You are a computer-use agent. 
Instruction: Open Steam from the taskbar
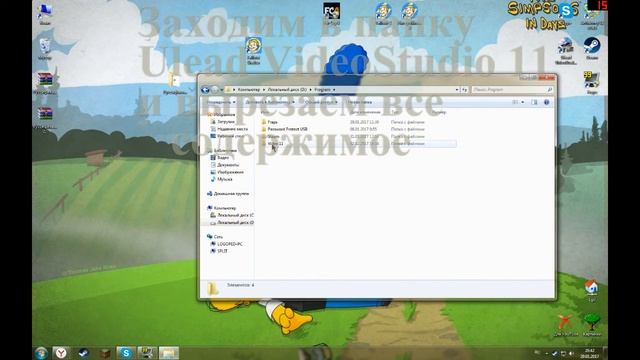pyautogui.click(x=83, y=353)
